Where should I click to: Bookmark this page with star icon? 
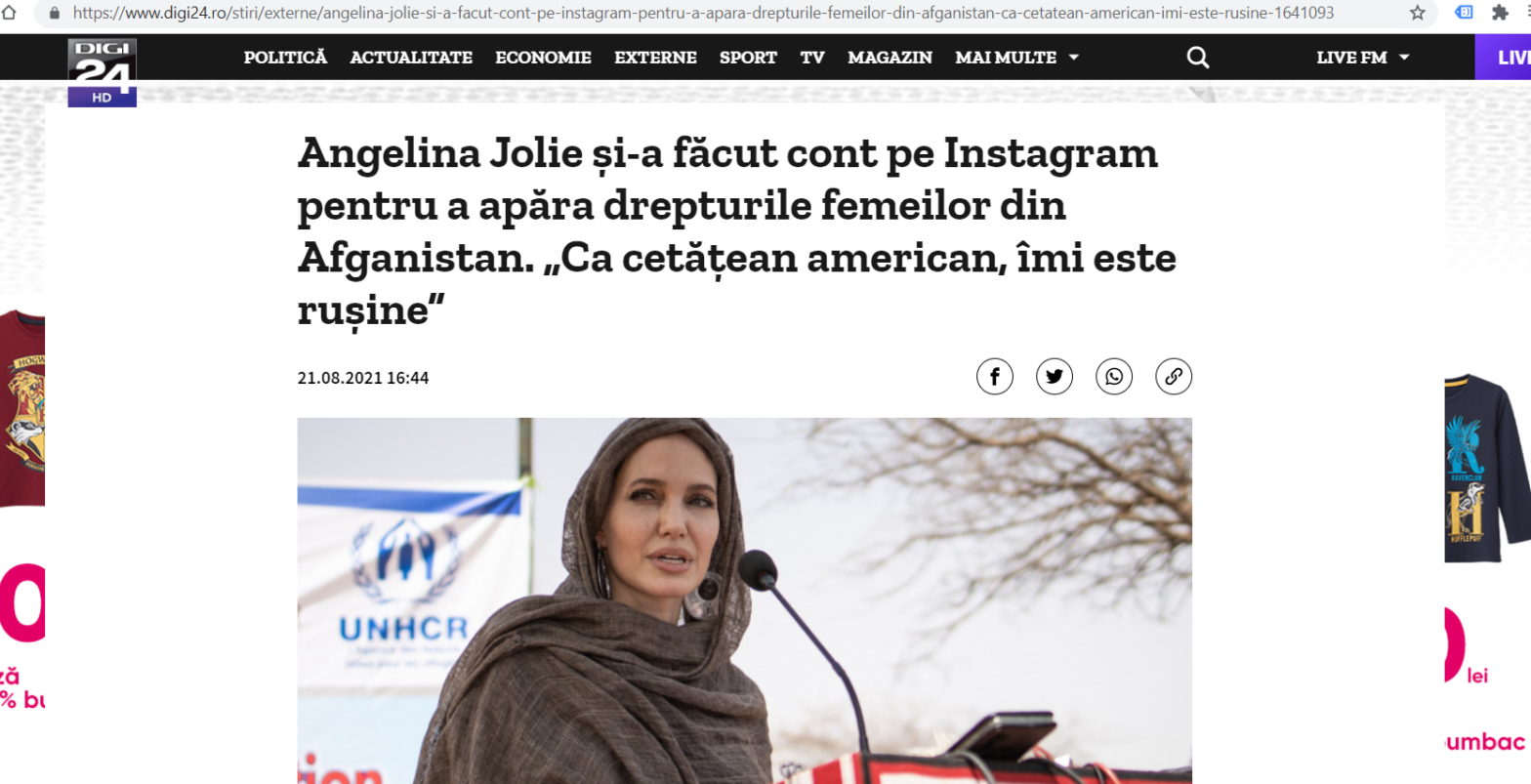pos(1418,14)
